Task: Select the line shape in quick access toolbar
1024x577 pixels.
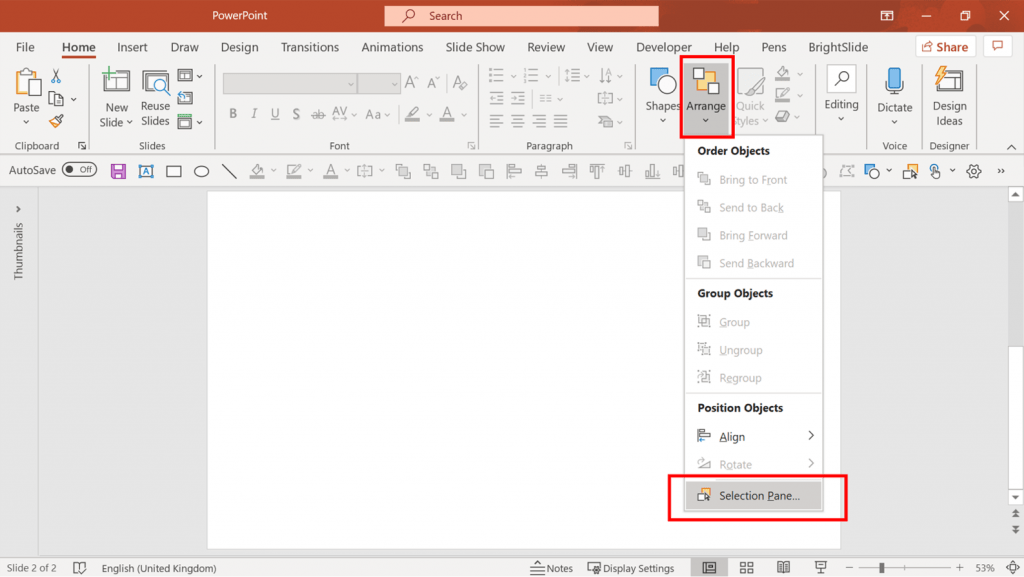Action: point(229,171)
